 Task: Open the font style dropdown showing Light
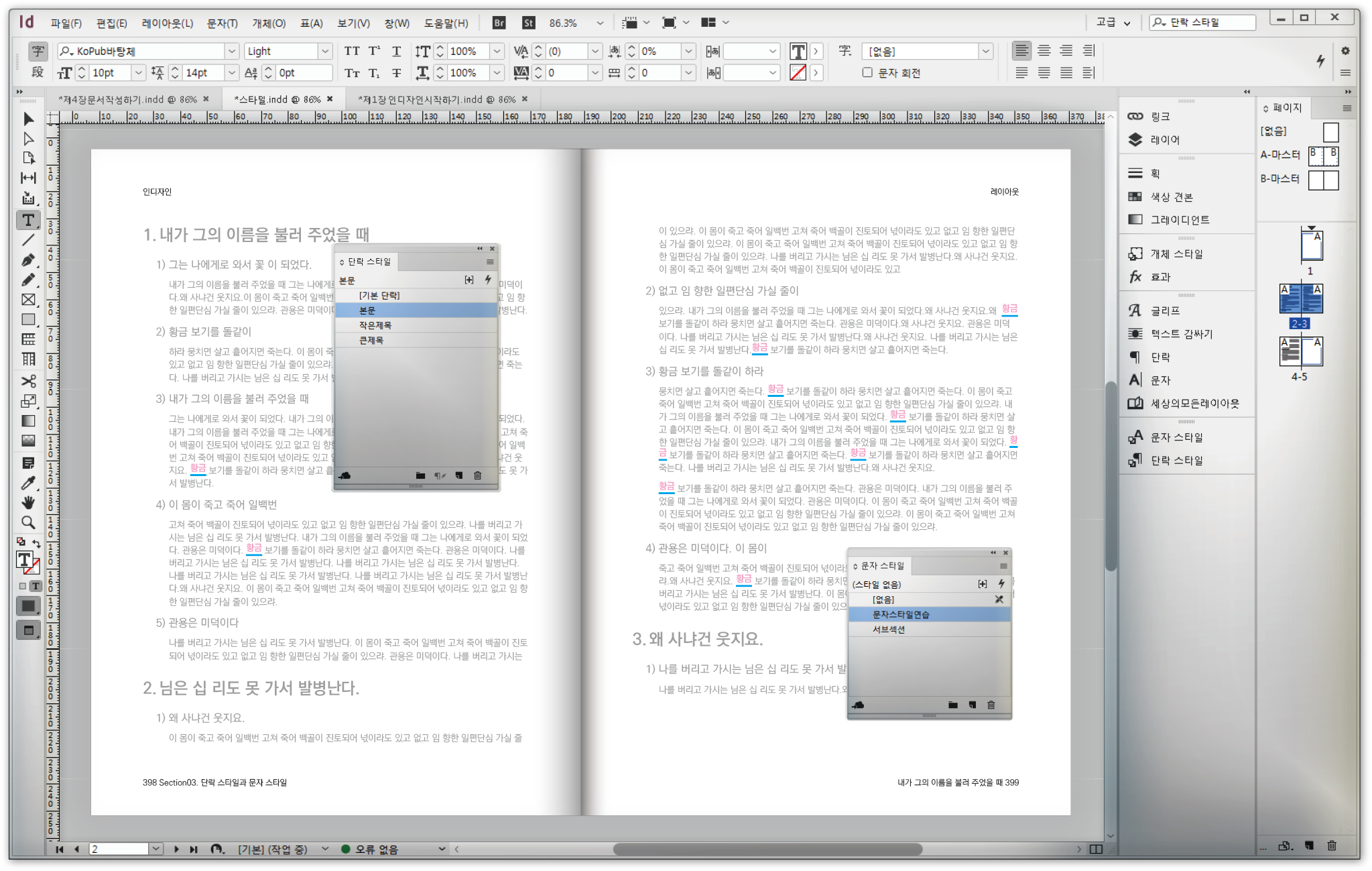pos(326,50)
